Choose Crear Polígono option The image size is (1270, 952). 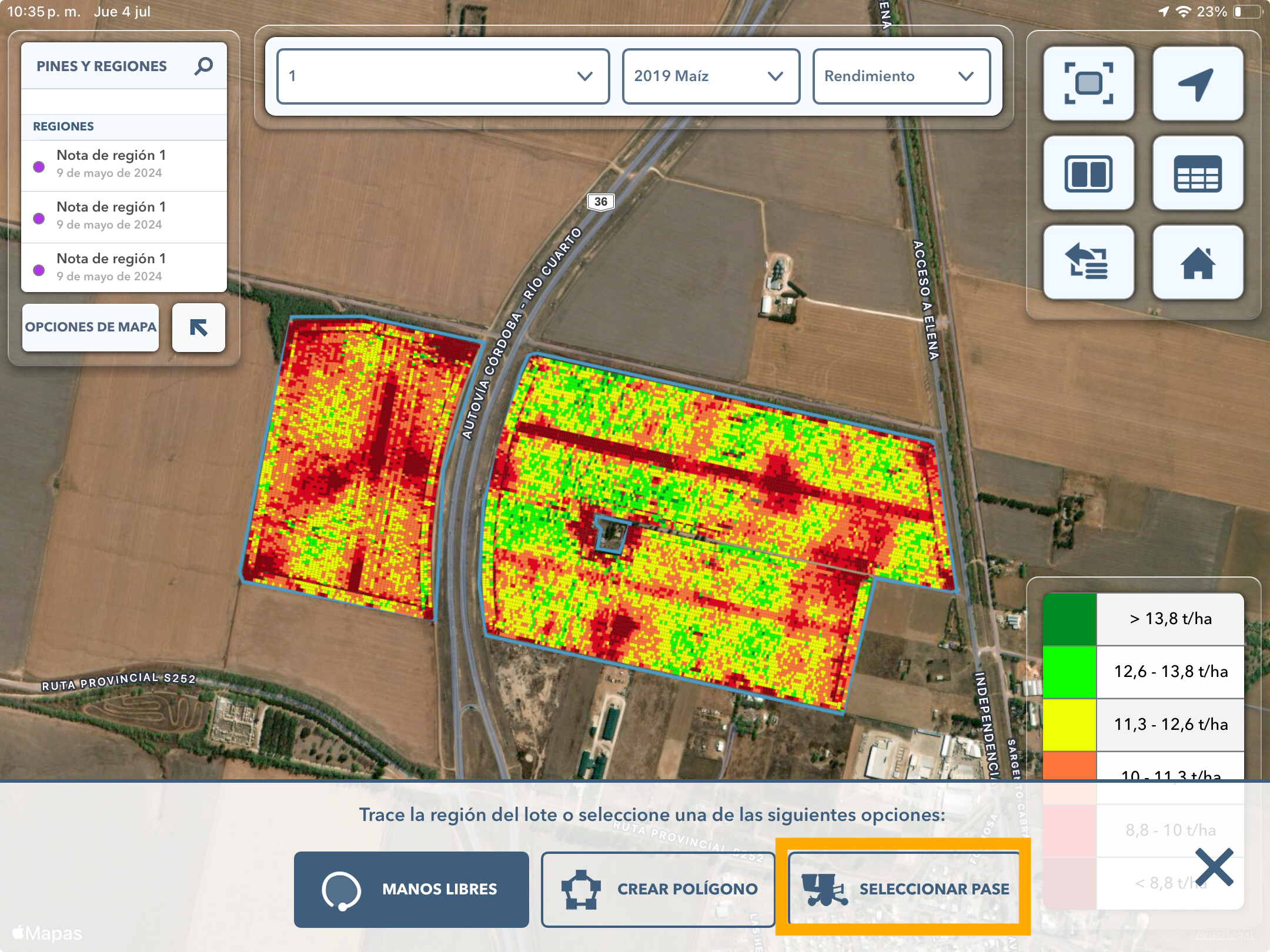coord(658,889)
